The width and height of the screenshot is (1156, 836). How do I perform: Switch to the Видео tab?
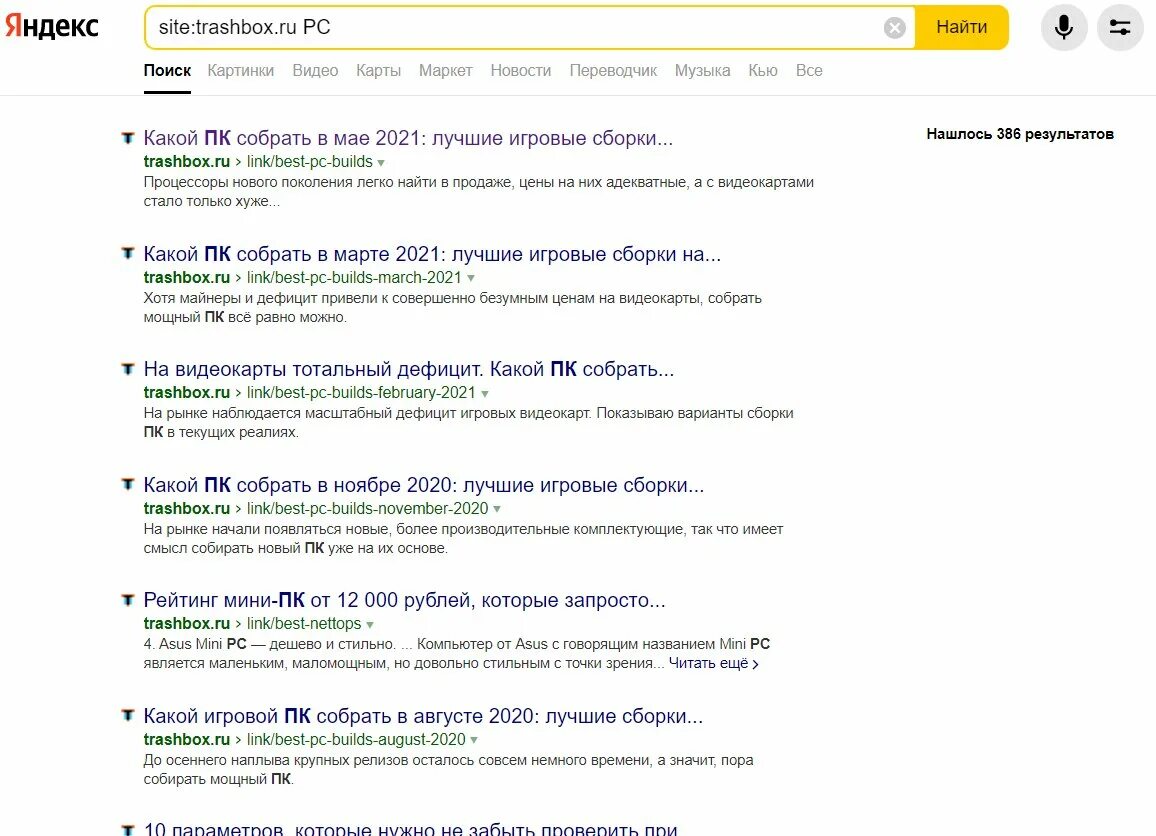315,71
